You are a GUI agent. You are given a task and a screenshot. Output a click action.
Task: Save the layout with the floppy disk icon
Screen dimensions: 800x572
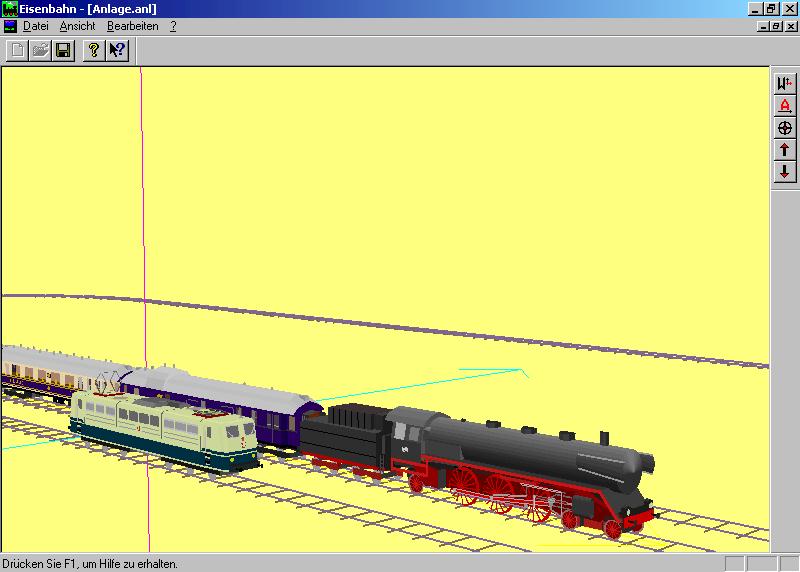point(63,50)
